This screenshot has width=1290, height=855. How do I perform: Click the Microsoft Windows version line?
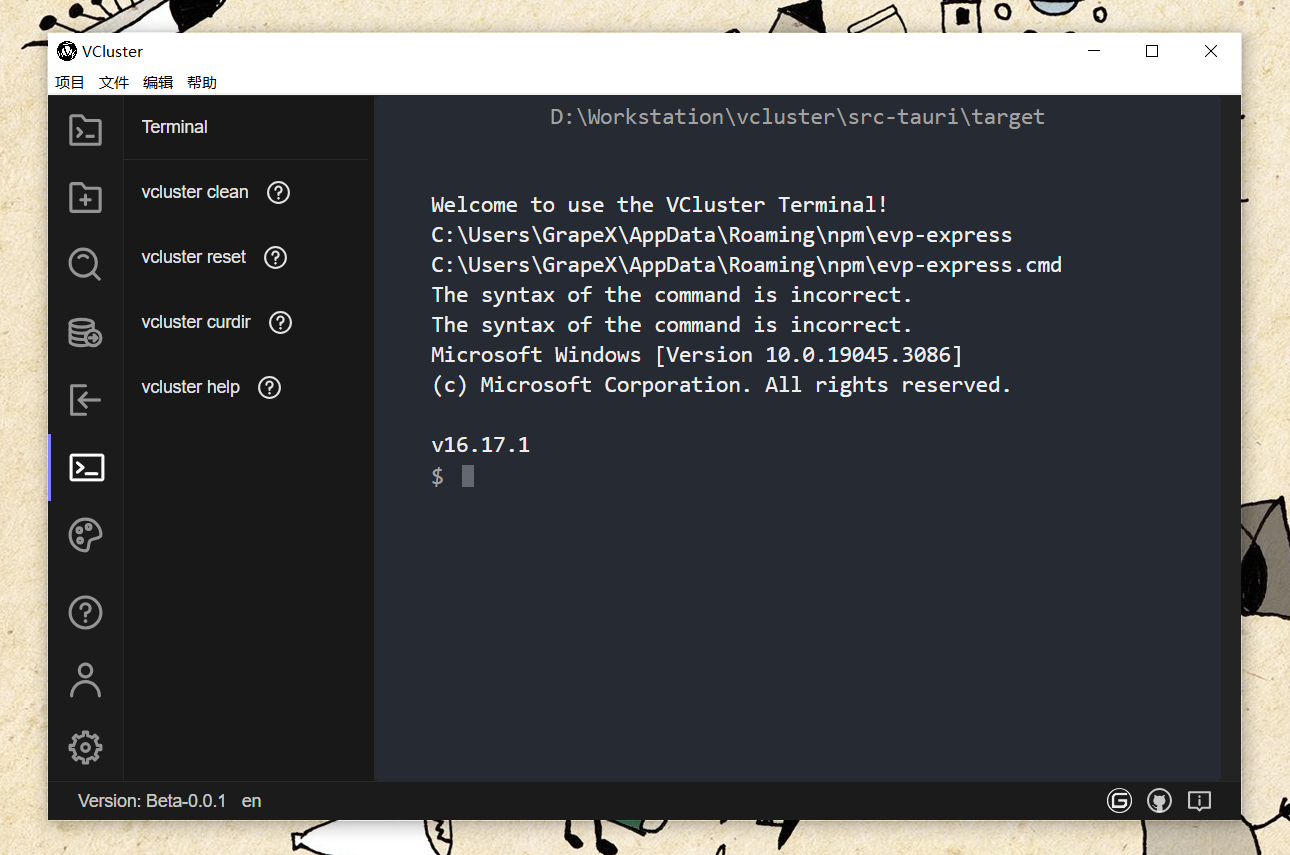click(697, 355)
